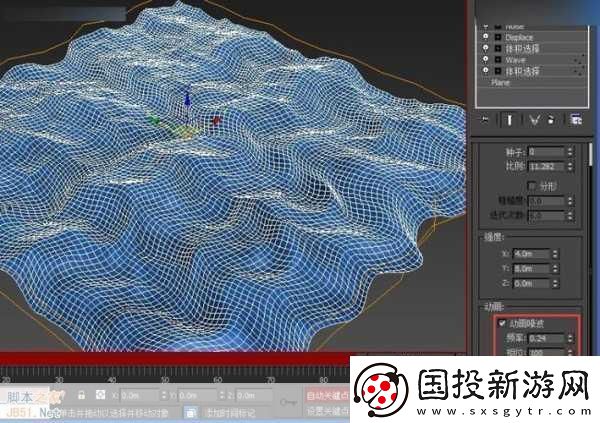Open Configure Modifier Sets icon
The image size is (600, 423).
click(576, 120)
